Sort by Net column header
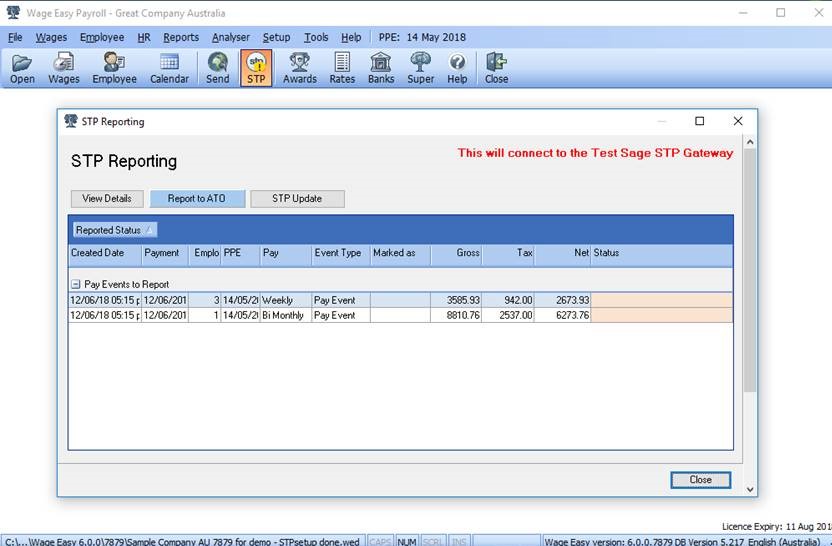The height and width of the screenshot is (546, 832). [x=562, y=253]
